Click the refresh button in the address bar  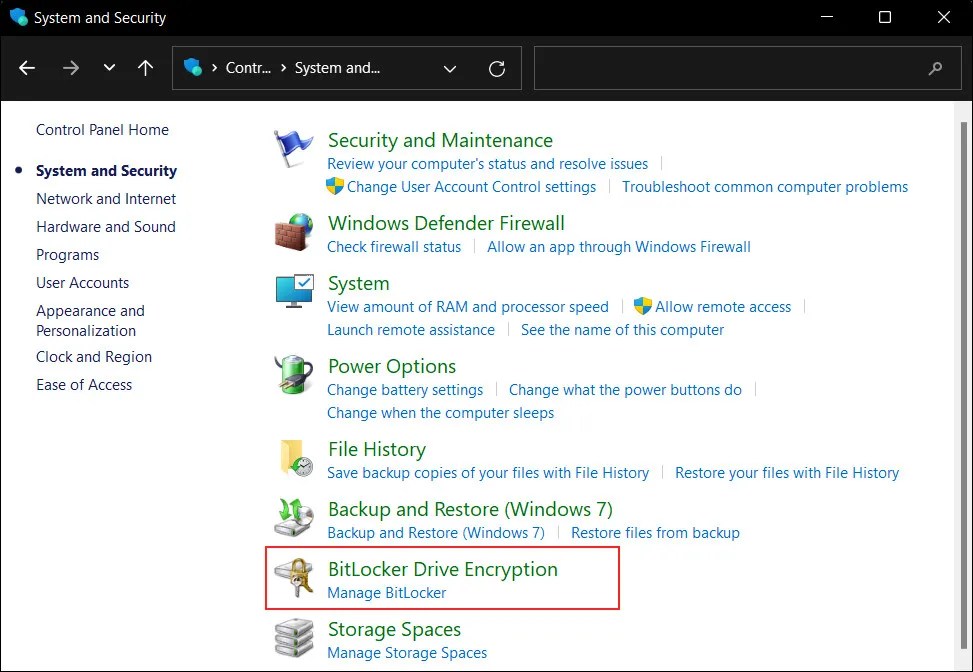click(x=497, y=68)
